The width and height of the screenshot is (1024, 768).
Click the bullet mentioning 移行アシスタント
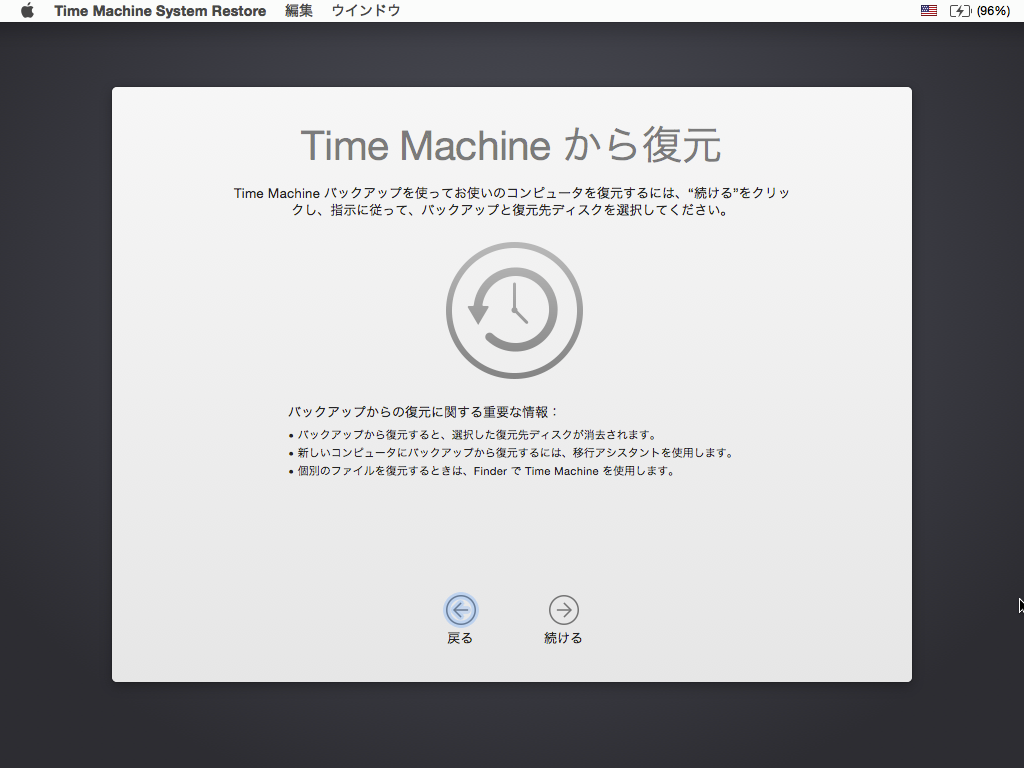coord(511,453)
